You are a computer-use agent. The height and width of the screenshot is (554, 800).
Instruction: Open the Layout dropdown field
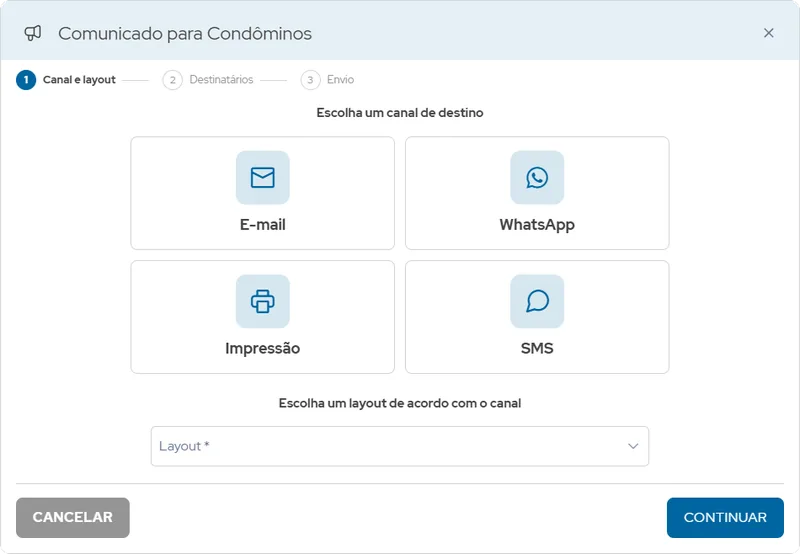click(399, 446)
